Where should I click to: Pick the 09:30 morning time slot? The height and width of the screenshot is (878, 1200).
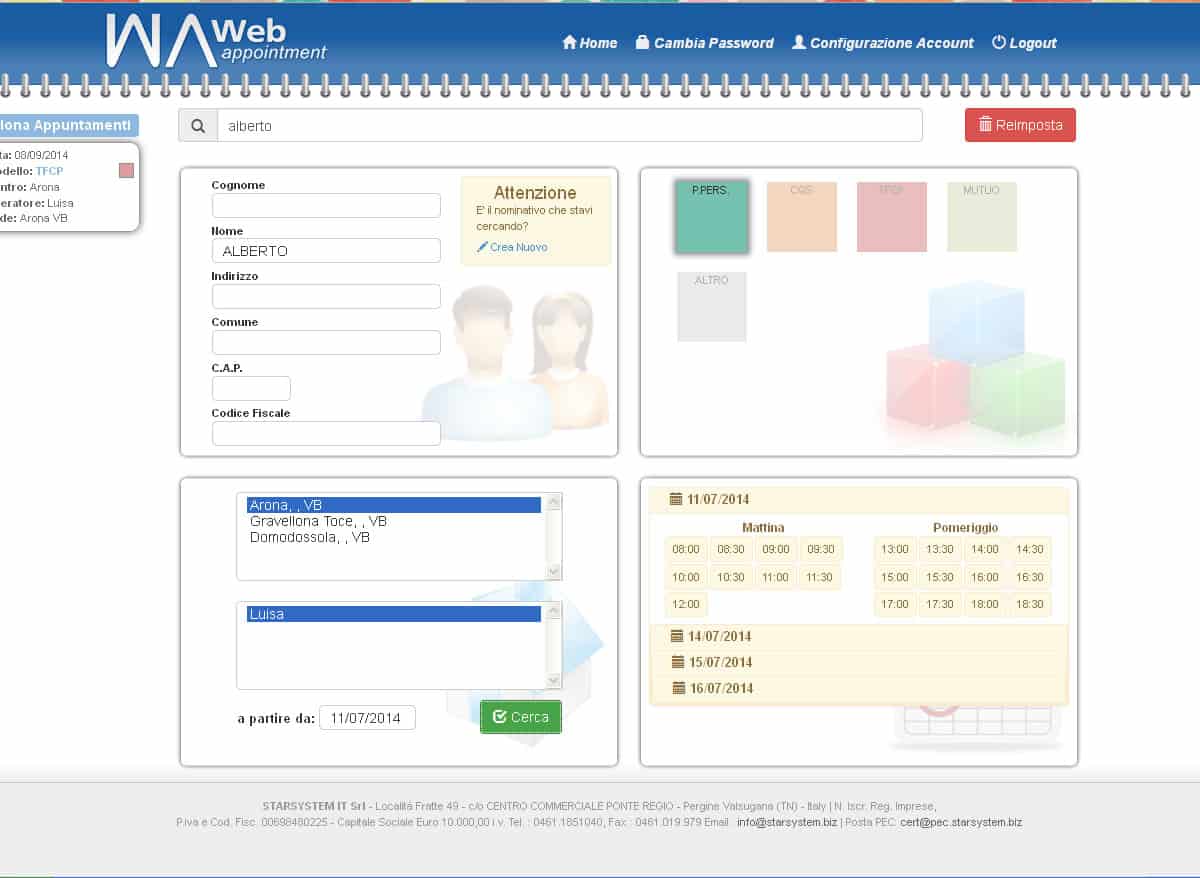(x=820, y=549)
